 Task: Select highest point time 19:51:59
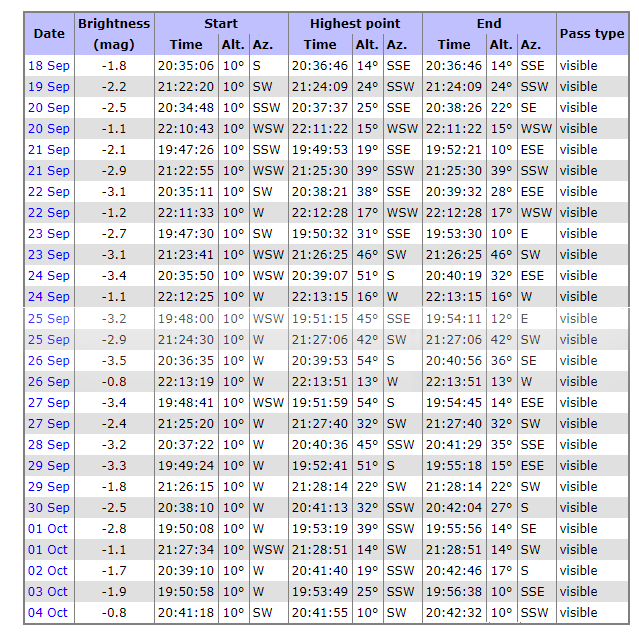coord(320,403)
